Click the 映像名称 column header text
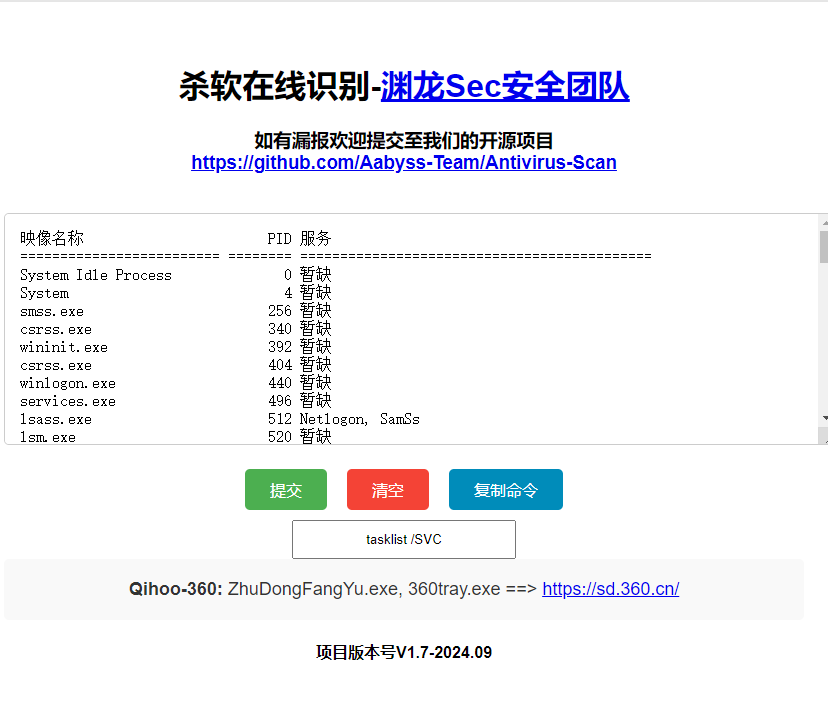The height and width of the screenshot is (716, 828). pos(52,238)
